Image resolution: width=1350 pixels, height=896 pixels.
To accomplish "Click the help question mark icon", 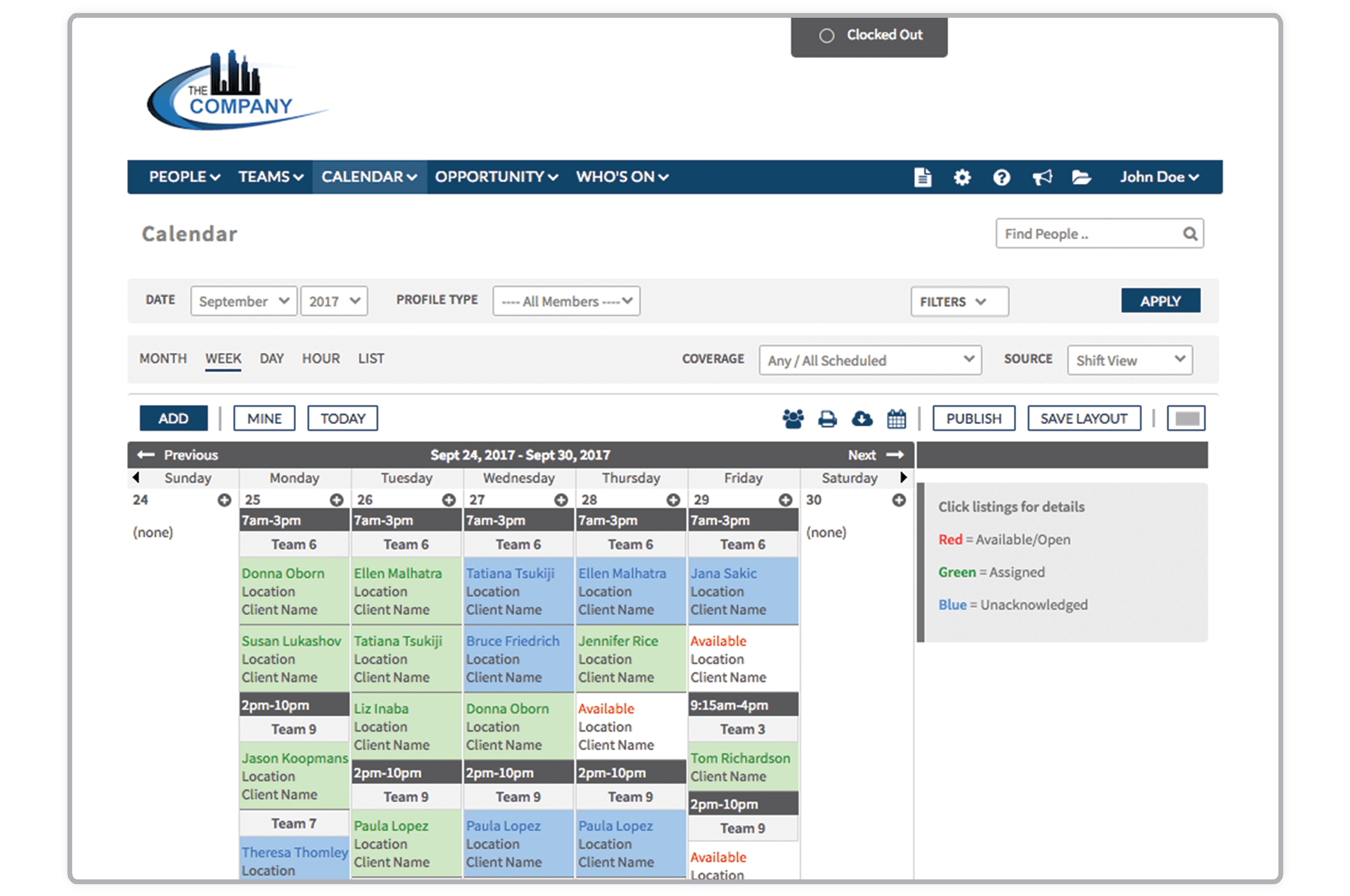I will tap(1001, 177).
